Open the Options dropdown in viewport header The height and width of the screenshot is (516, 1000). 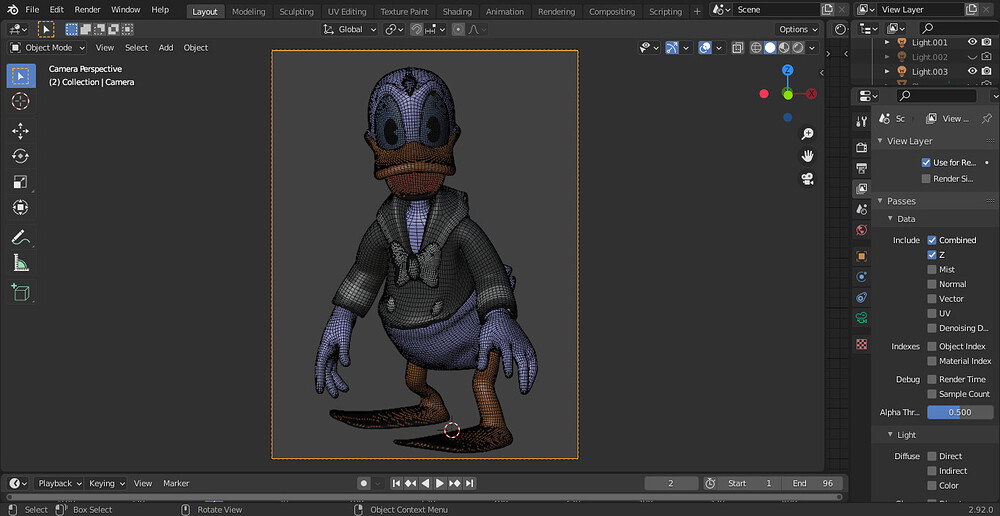[x=798, y=29]
